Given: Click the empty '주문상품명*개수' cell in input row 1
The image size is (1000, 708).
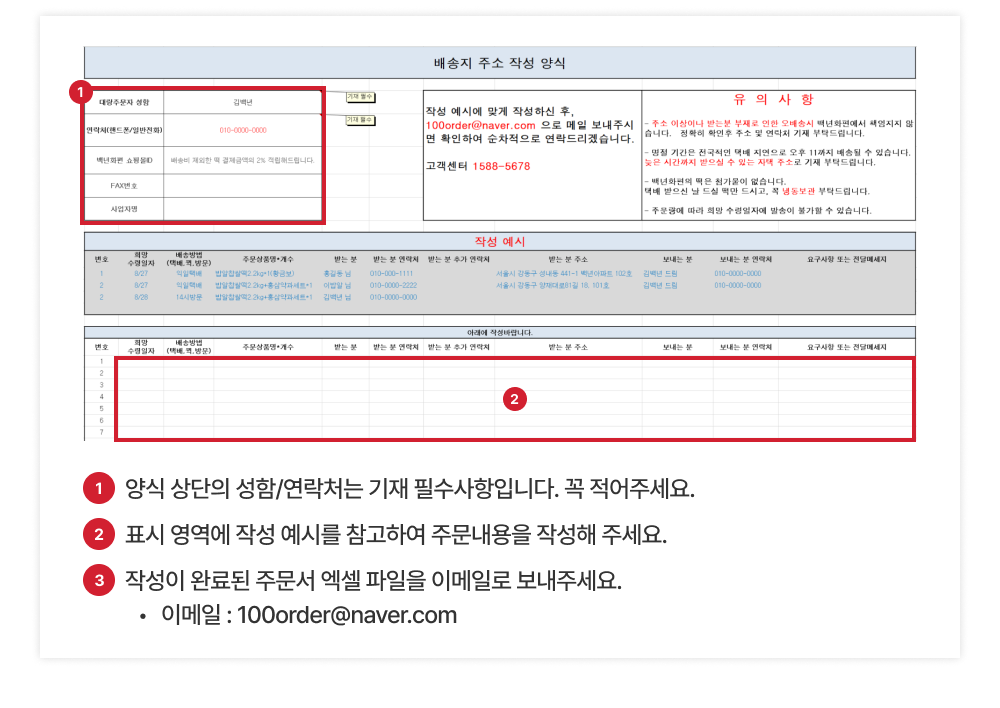Looking at the screenshot, I should pyautogui.click(x=268, y=362).
